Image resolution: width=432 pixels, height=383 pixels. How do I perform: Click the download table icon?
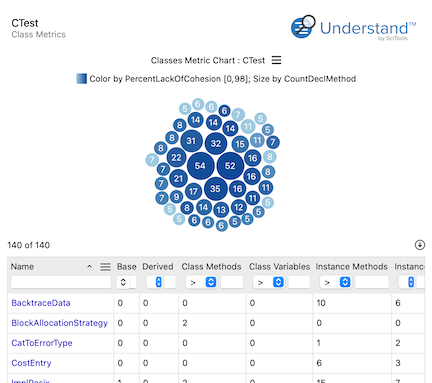(x=420, y=245)
